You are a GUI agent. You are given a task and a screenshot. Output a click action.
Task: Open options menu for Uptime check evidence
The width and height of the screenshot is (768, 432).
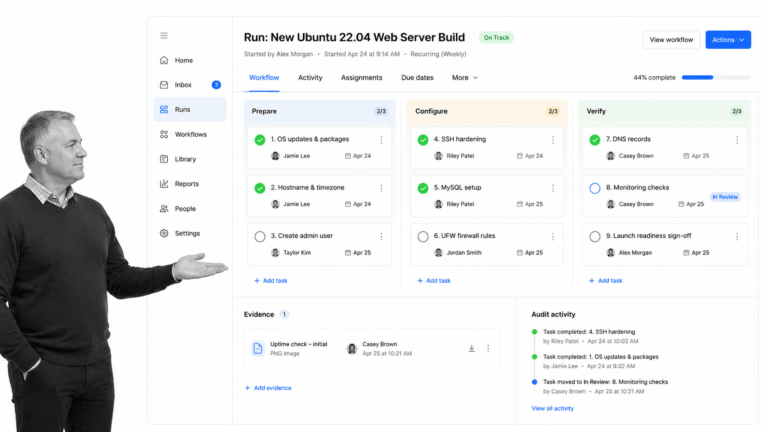[x=488, y=348]
